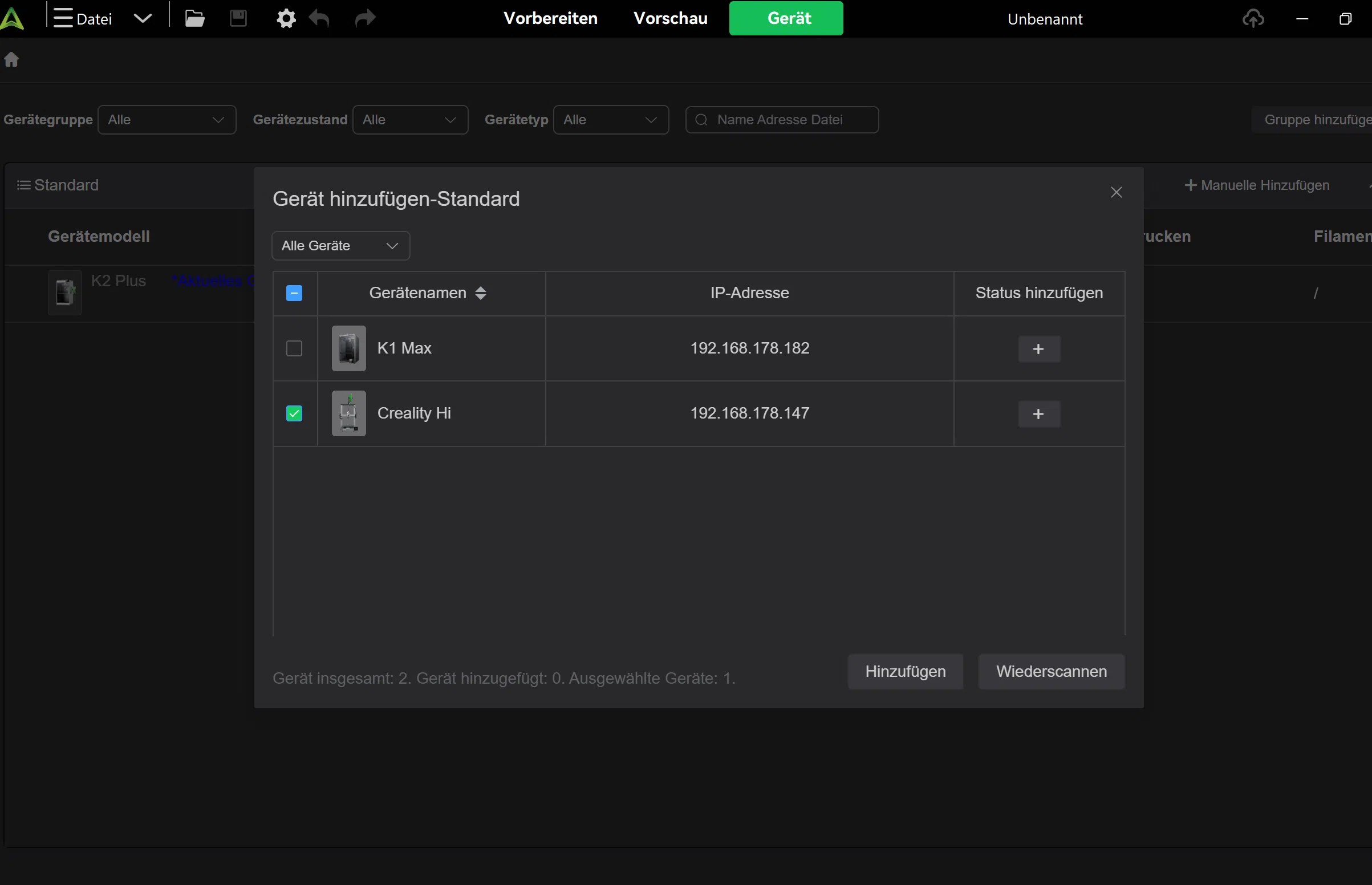Close the Gerät hinzufügen dialog
This screenshot has width=1372, height=885.
click(1116, 192)
